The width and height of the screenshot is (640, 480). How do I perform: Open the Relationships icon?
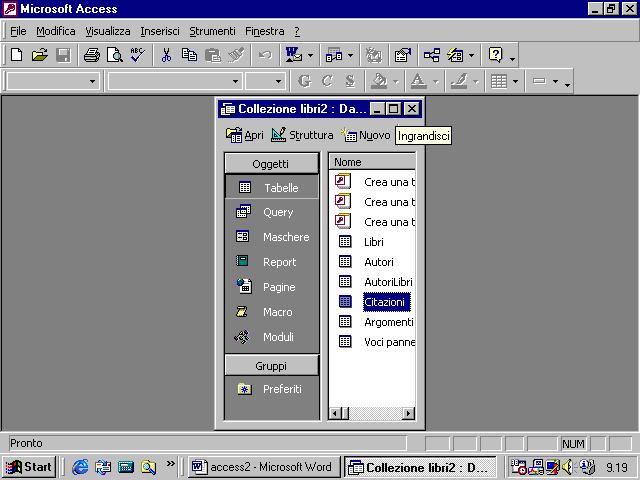[x=432, y=55]
